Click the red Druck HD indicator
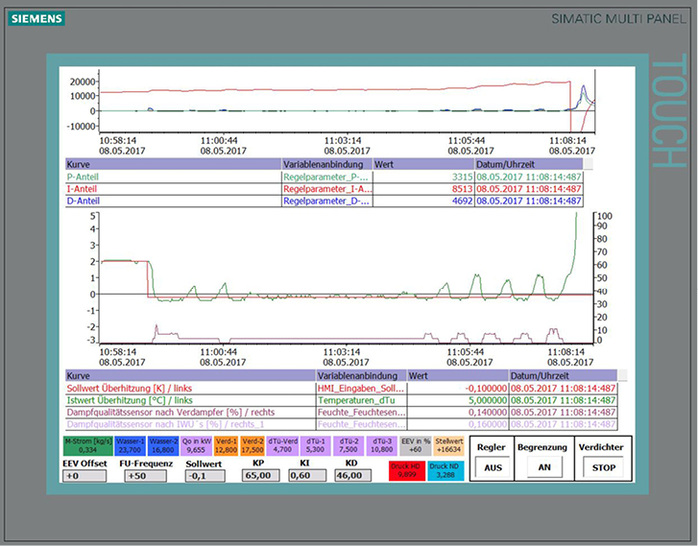This screenshot has width=698, height=546. tap(406, 470)
